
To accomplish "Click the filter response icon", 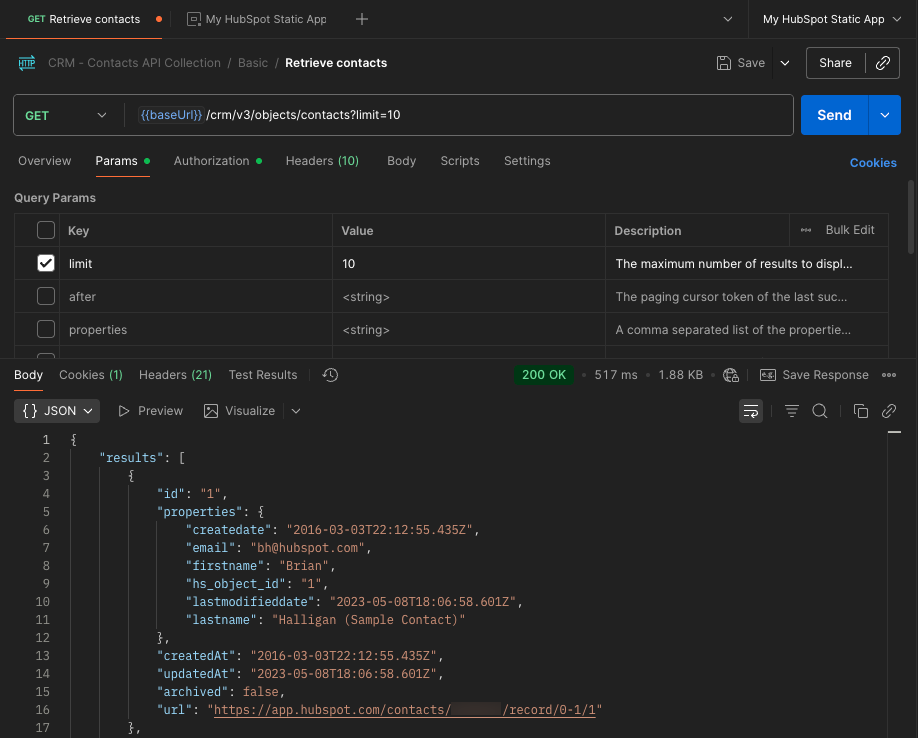I will pyautogui.click(x=792, y=411).
